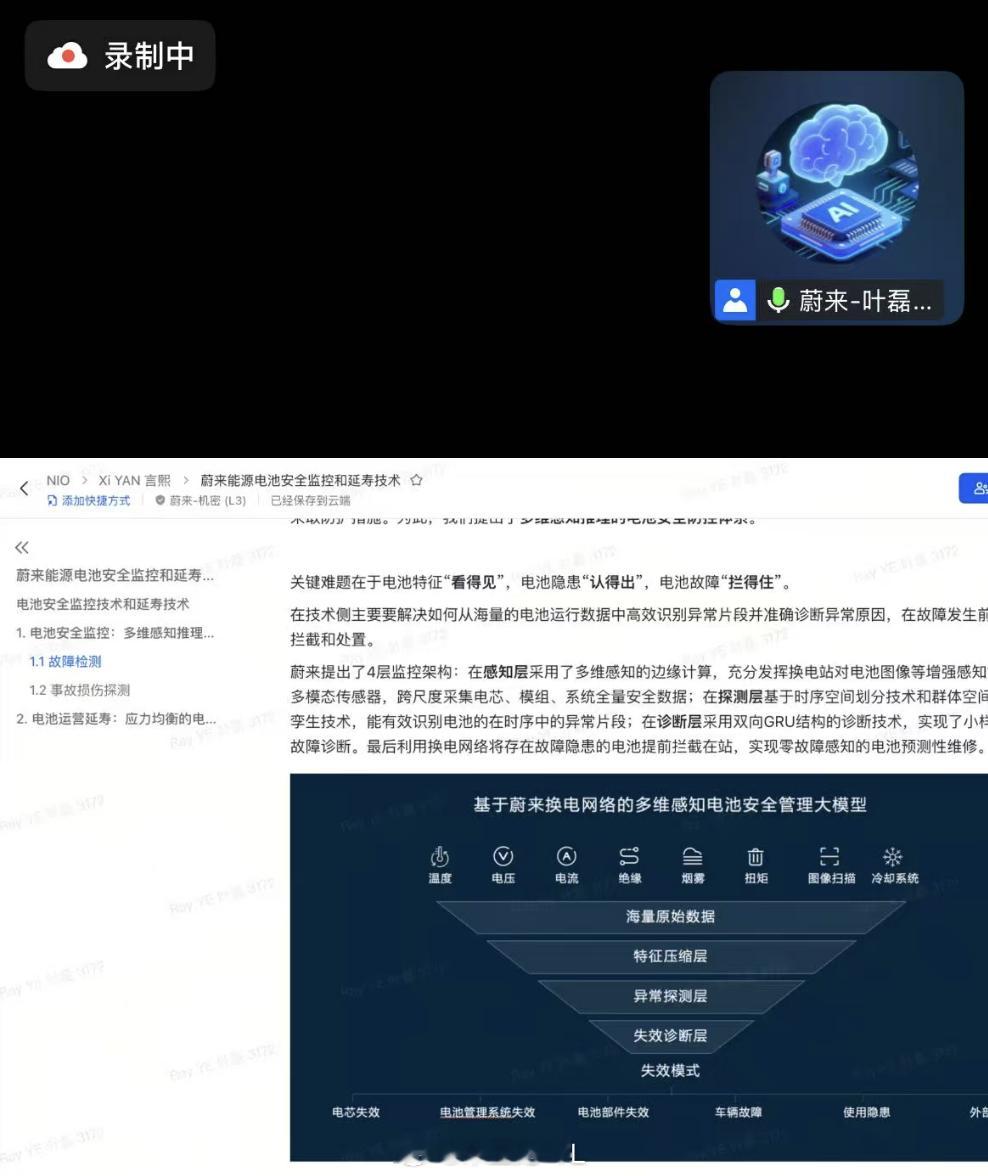Collapse the outline sidebar with the « control
The image size is (988, 1176).
click(x=21, y=547)
